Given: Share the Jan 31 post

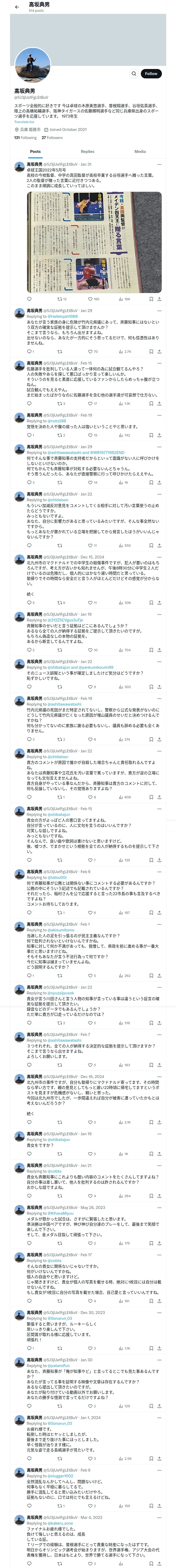Looking at the screenshot, I should point(159,299).
